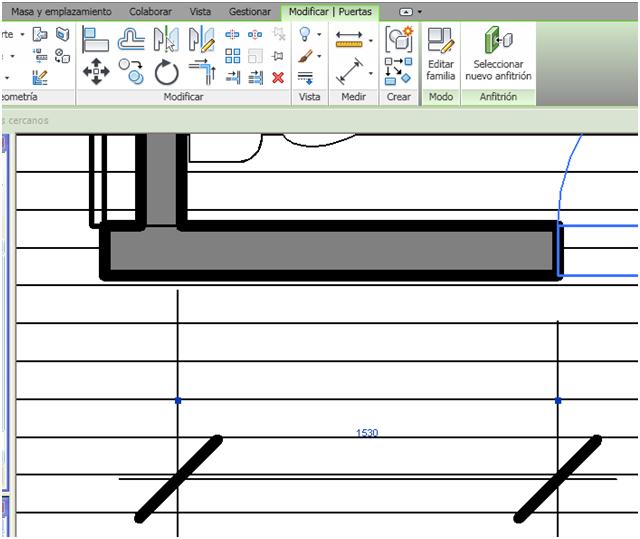The height and width of the screenshot is (539, 640).
Task: Click the Editar familia button
Action: click(440, 55)
